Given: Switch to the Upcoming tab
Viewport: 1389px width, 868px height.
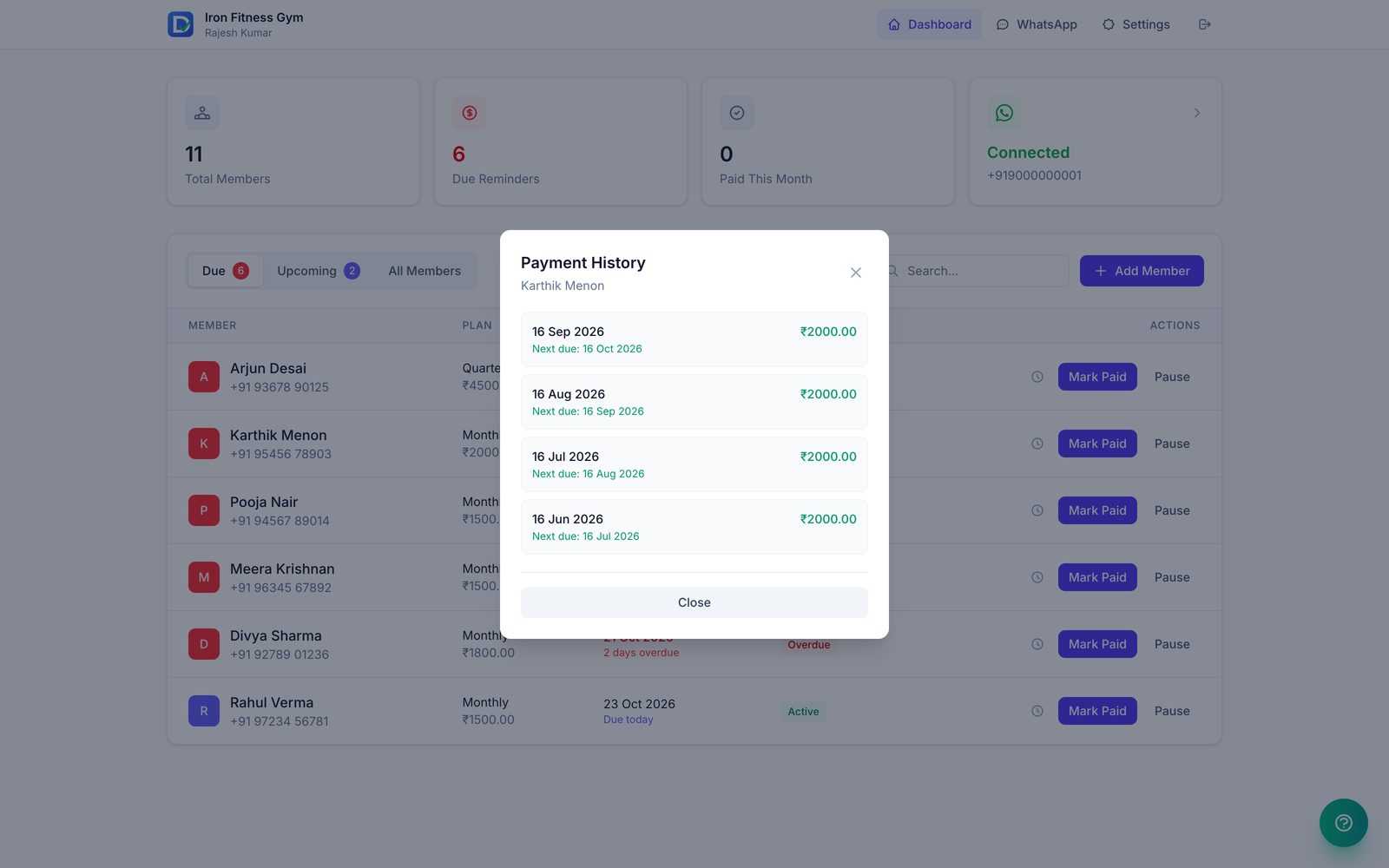Looking at the screenshot, I should pyautogui.click(x=318, y=271).
